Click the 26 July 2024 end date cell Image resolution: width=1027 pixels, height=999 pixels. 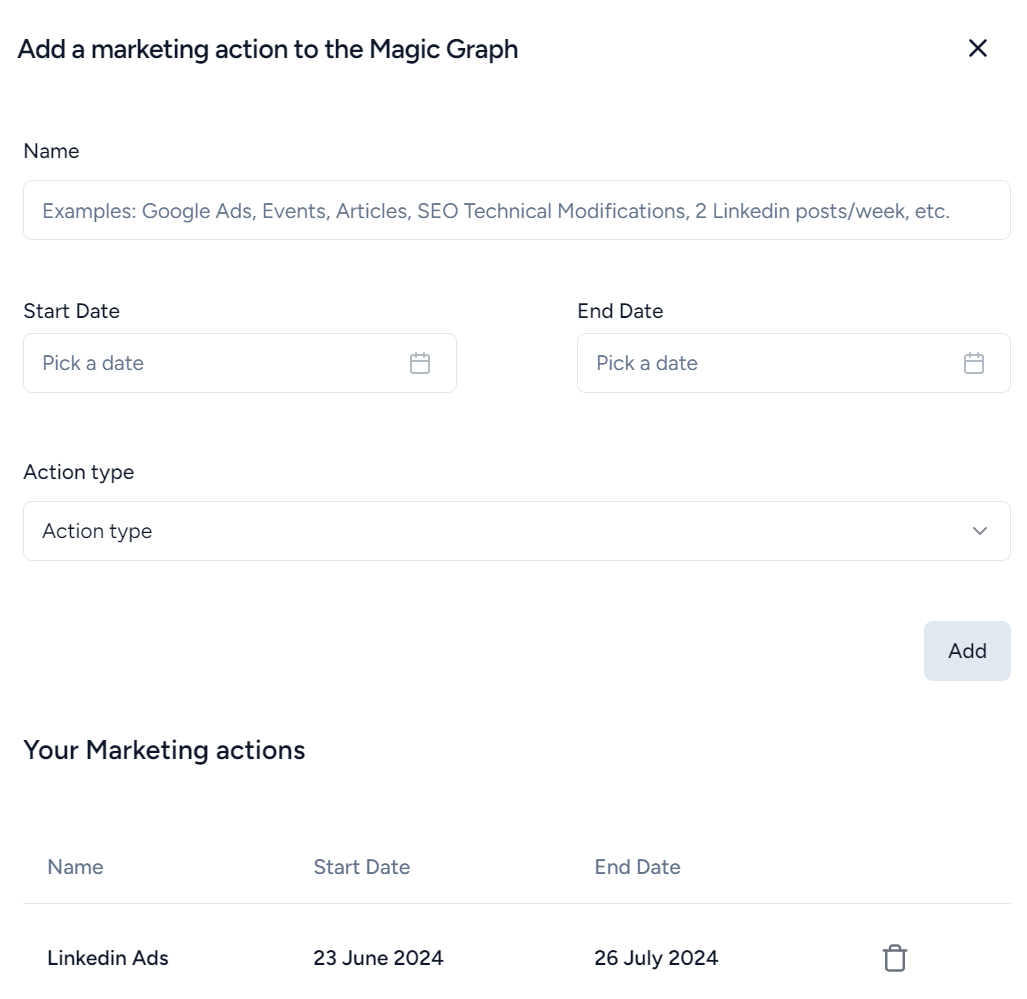click(x=656, y=958)
